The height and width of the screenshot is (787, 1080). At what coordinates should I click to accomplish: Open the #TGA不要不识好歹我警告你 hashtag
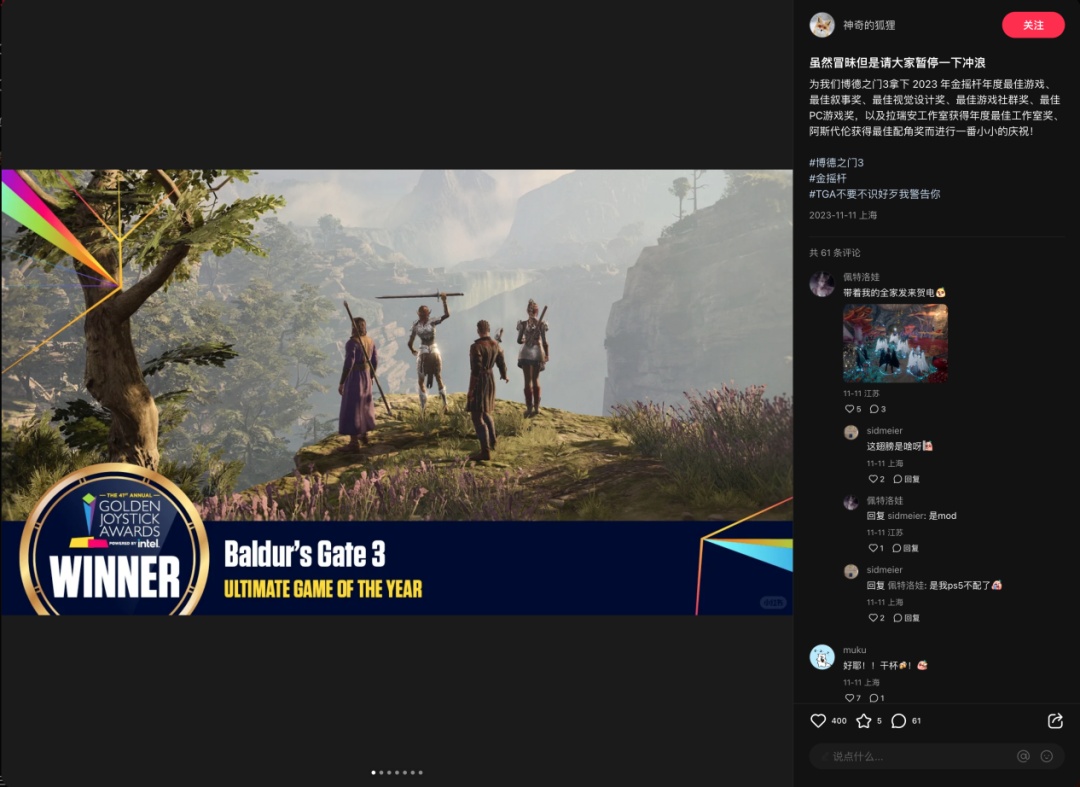coord(875,194)
